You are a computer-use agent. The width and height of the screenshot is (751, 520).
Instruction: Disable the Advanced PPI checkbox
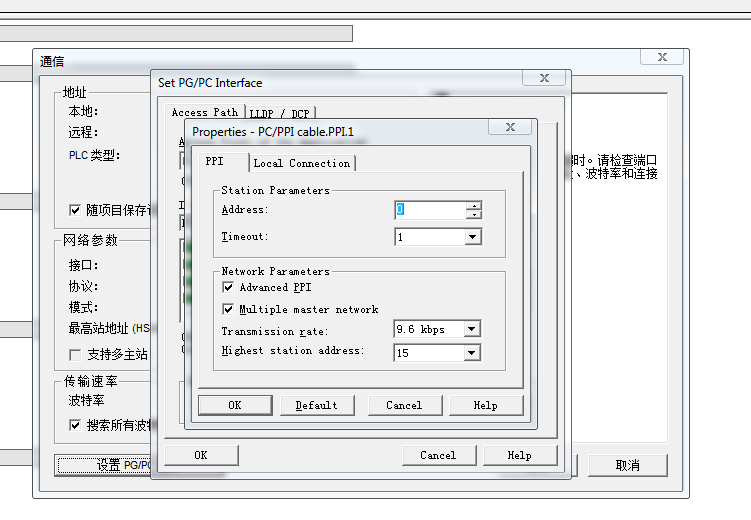click(x=228, y=288)
